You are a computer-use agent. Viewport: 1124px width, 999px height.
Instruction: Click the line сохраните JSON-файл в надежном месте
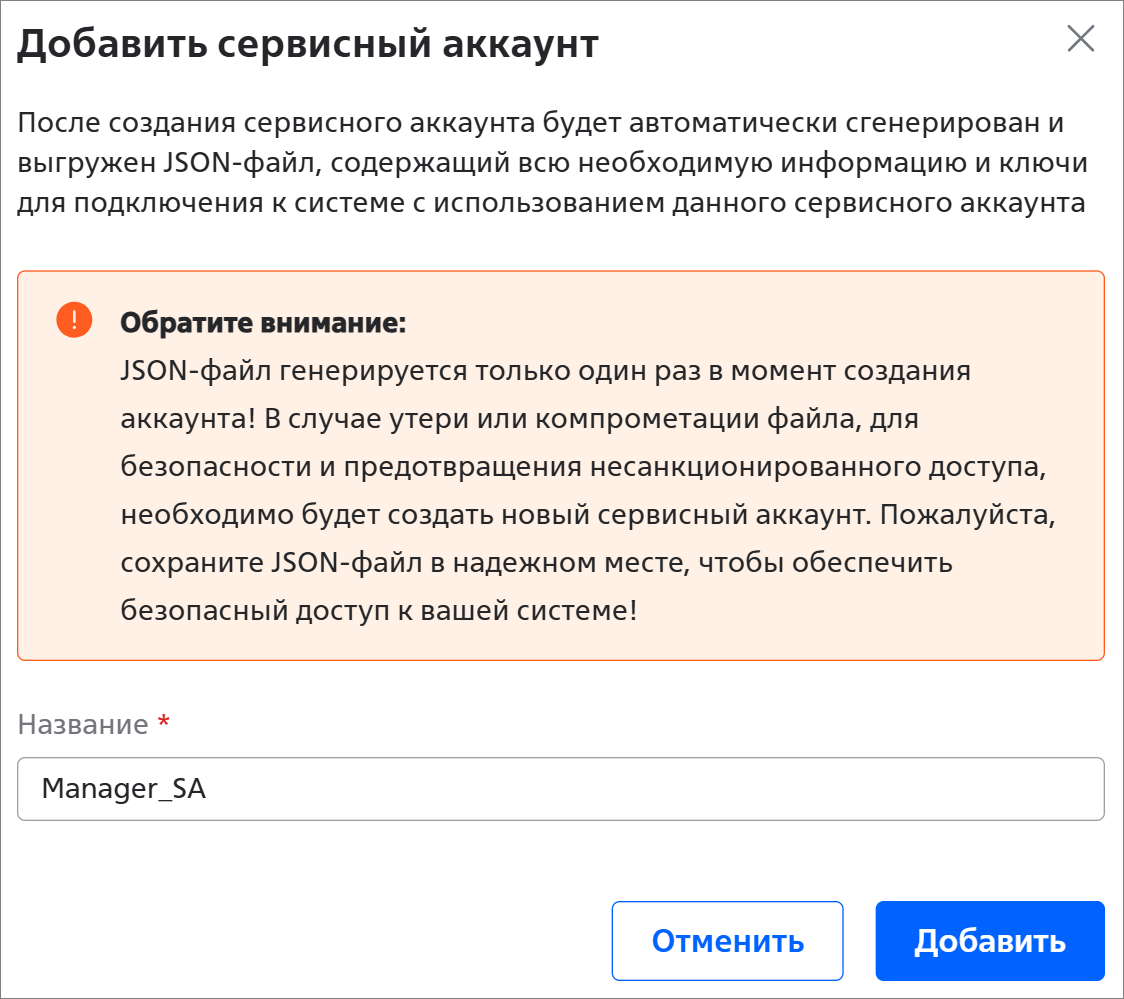tap(536, 563)
